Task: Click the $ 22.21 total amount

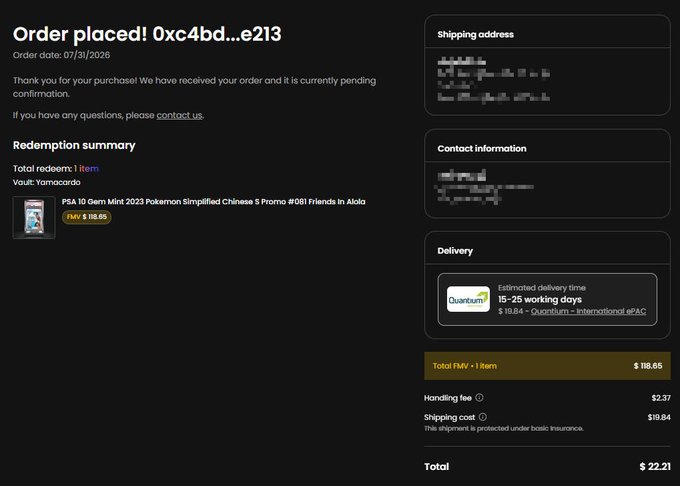Action: point(655,467)
